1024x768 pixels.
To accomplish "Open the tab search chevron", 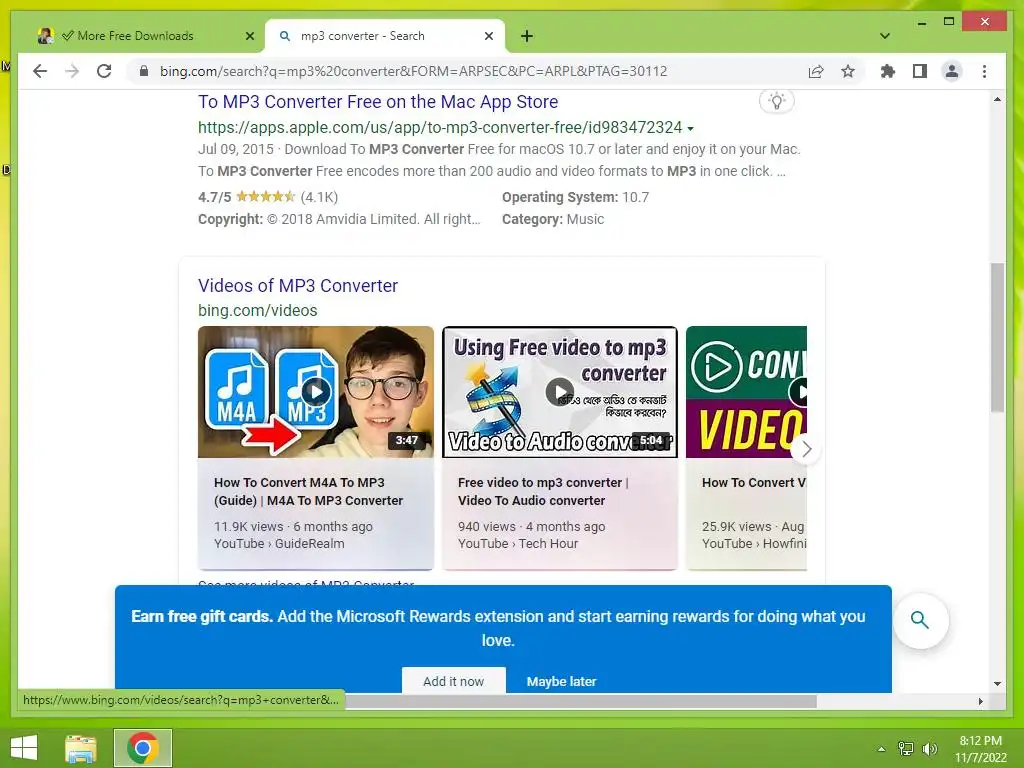I will [x=885, y=36].
